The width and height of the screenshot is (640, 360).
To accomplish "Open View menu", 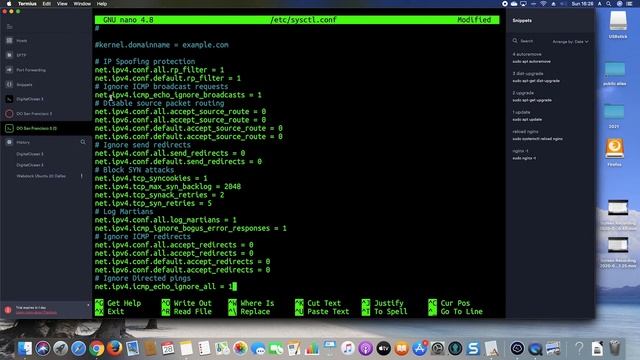I will pos(62,4).
